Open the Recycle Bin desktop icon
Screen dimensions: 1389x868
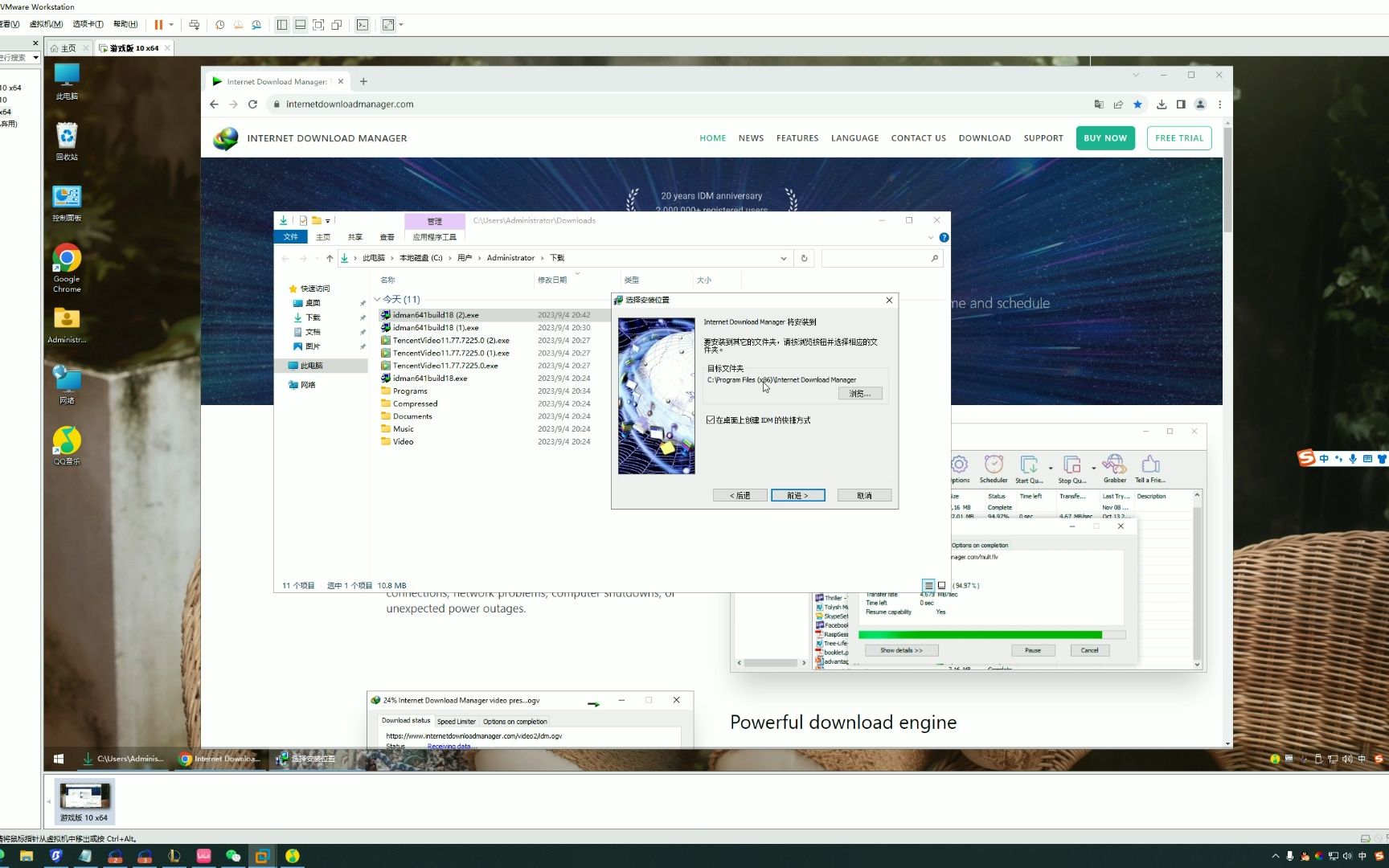coord(67,141)
